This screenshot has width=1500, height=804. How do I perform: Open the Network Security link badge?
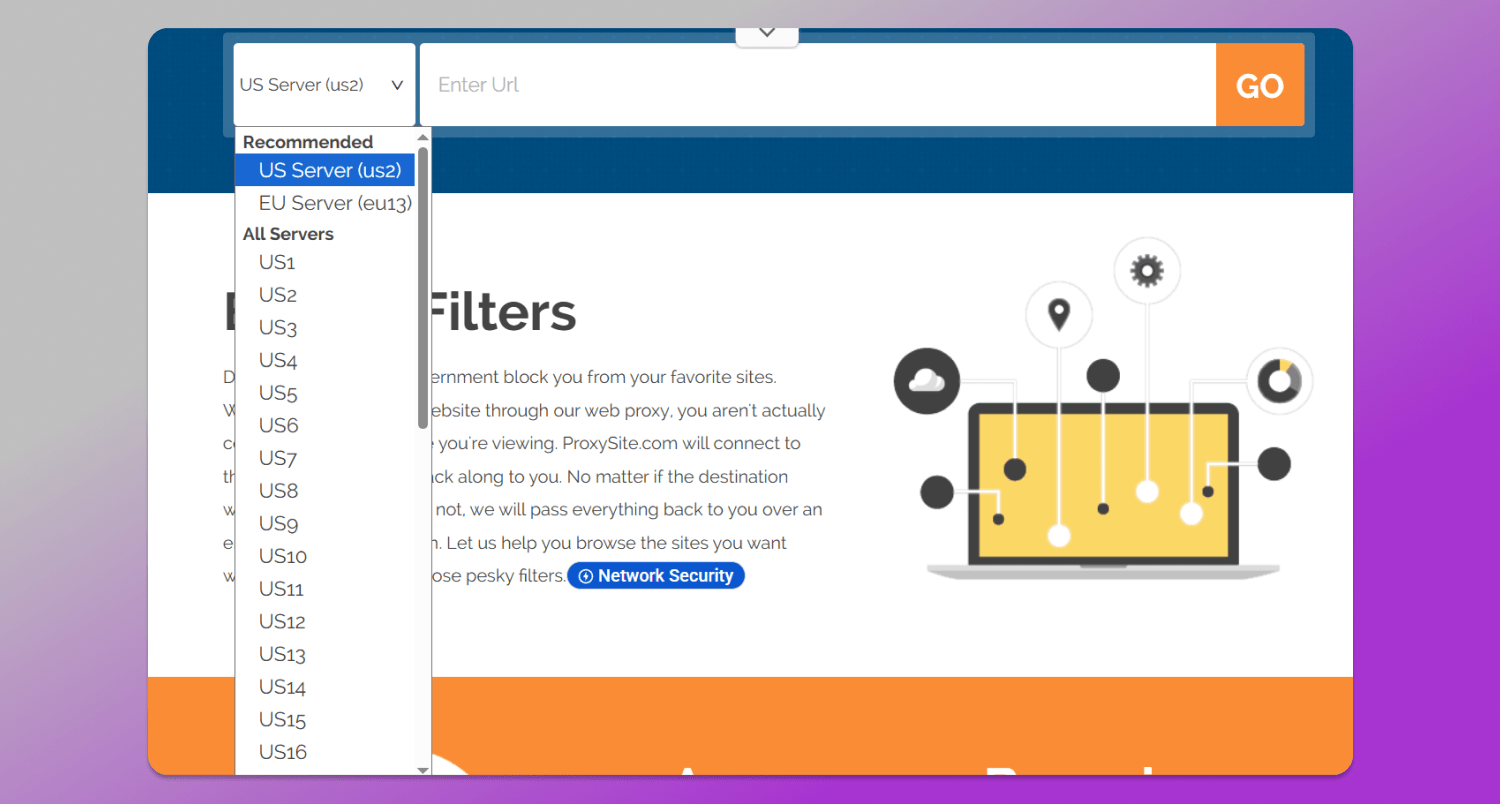coord(656,576)
